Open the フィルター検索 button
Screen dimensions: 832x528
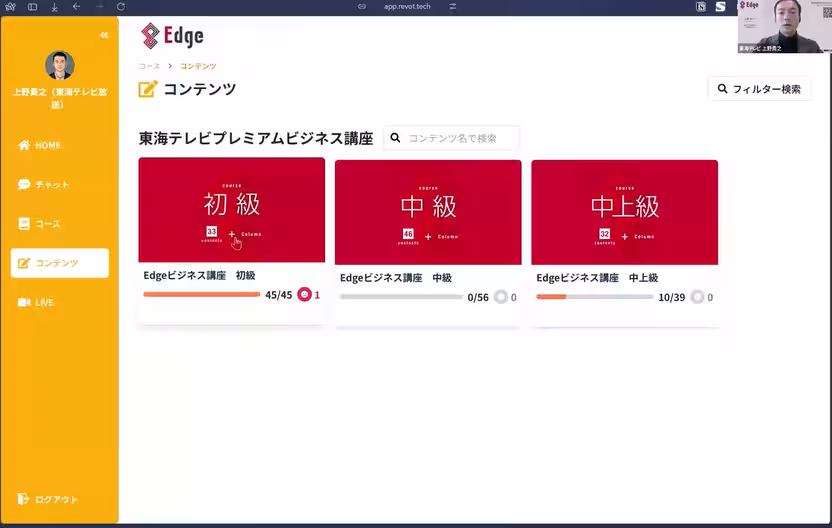pyautogui.click(x=759, y=89)
